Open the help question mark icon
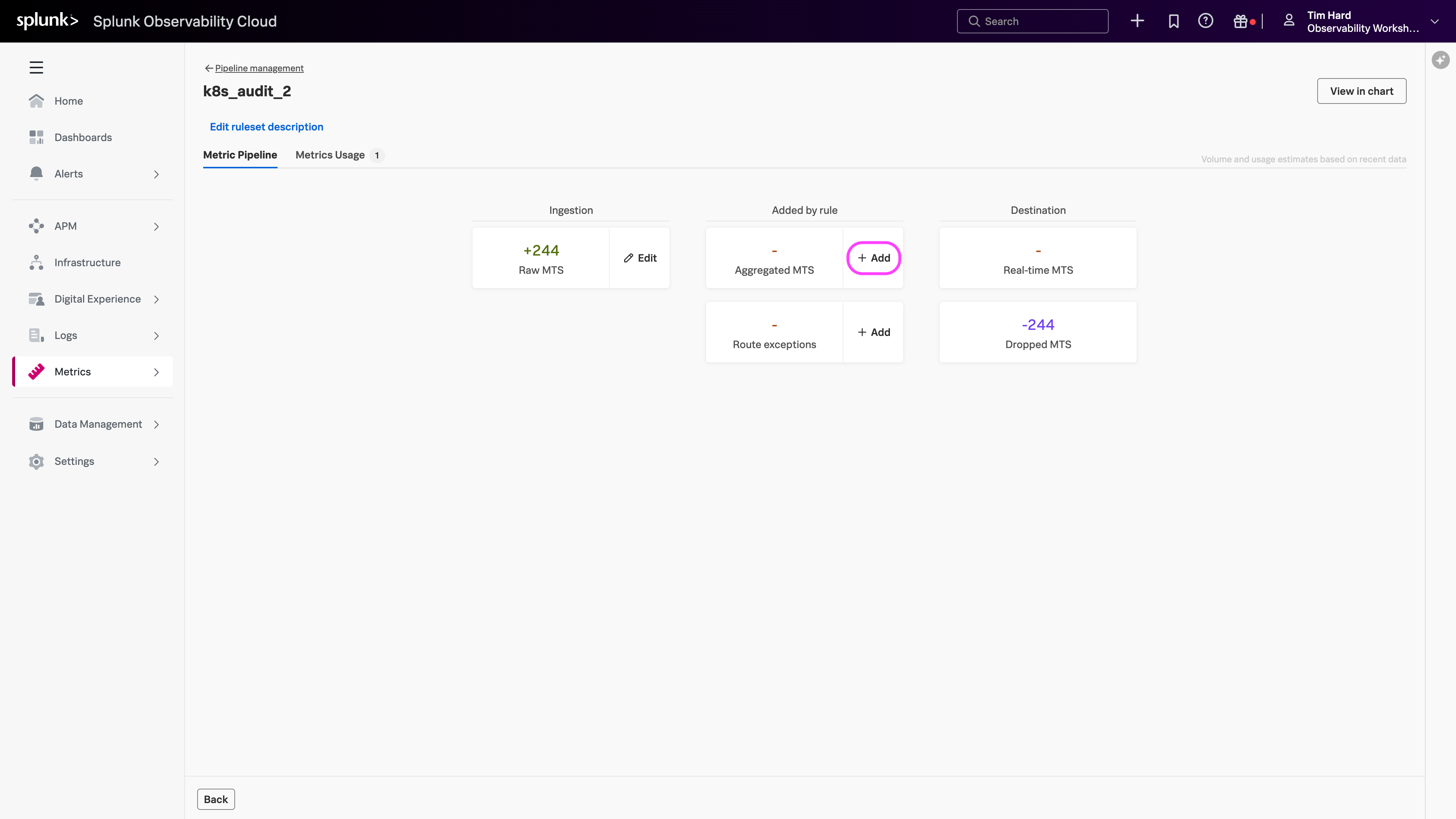Image resolution: width=1456 pixels, height=819 pixels. (1206, 21)
